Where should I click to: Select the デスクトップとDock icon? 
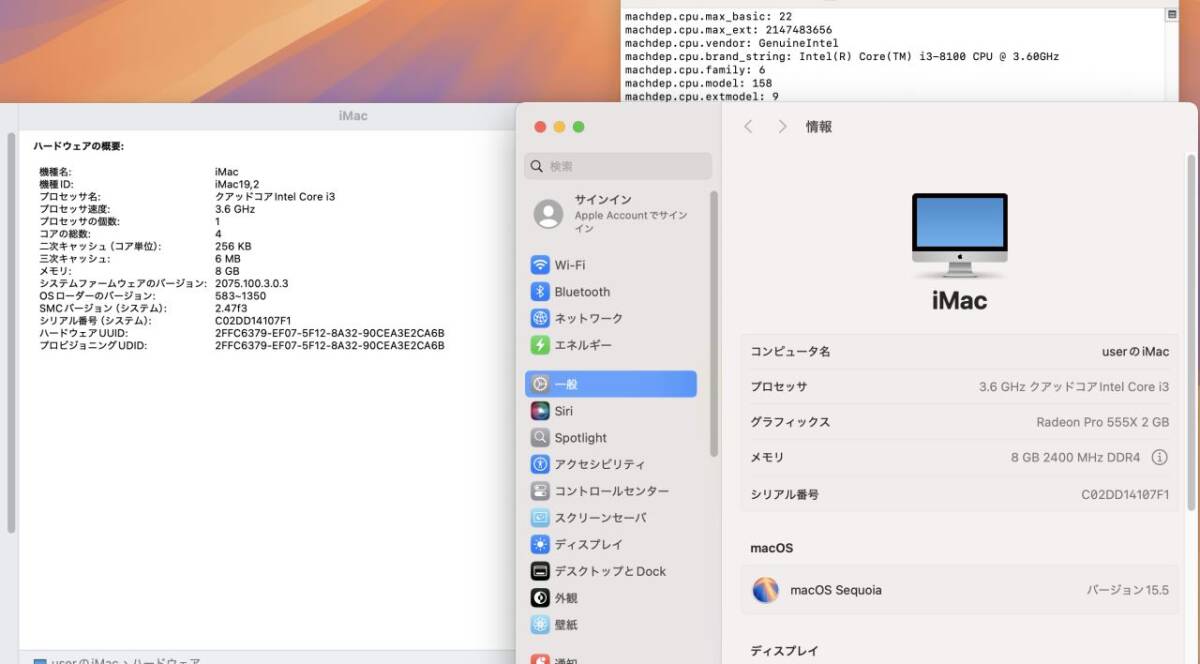(540, 571)
